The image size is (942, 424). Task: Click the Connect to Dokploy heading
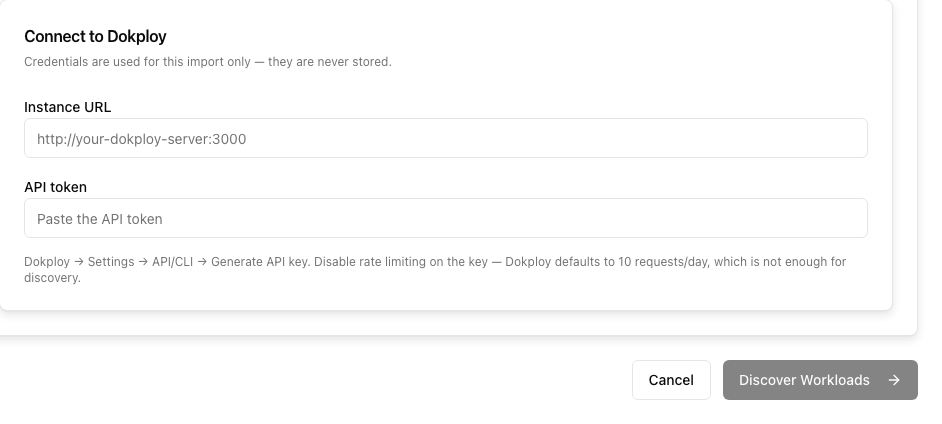tap(95, 37)
